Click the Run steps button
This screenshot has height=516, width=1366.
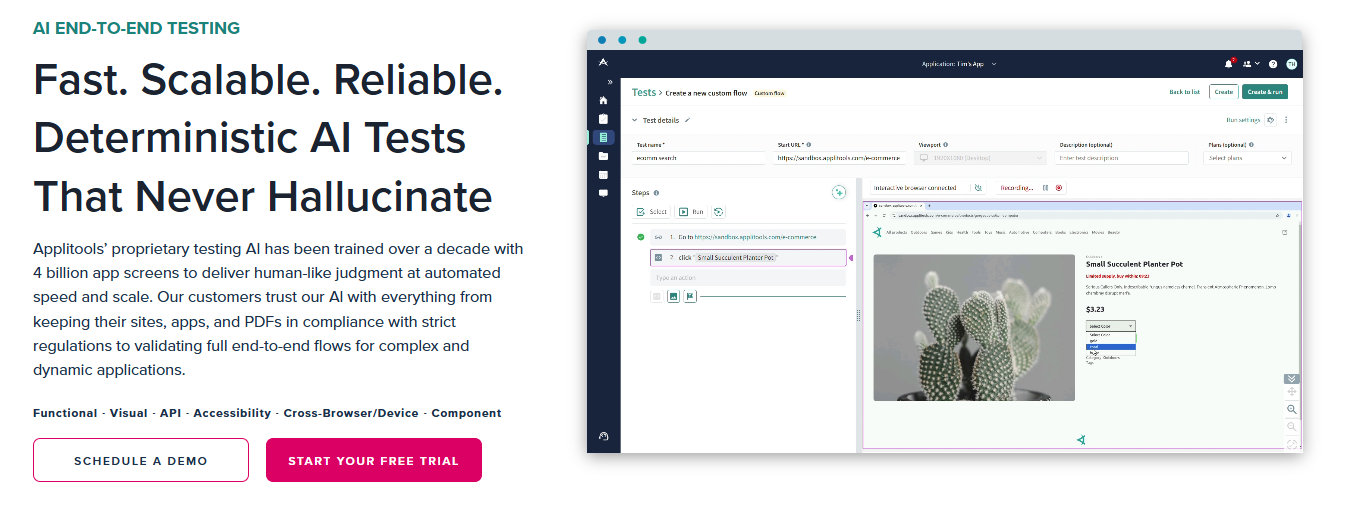tap(690, 212)
